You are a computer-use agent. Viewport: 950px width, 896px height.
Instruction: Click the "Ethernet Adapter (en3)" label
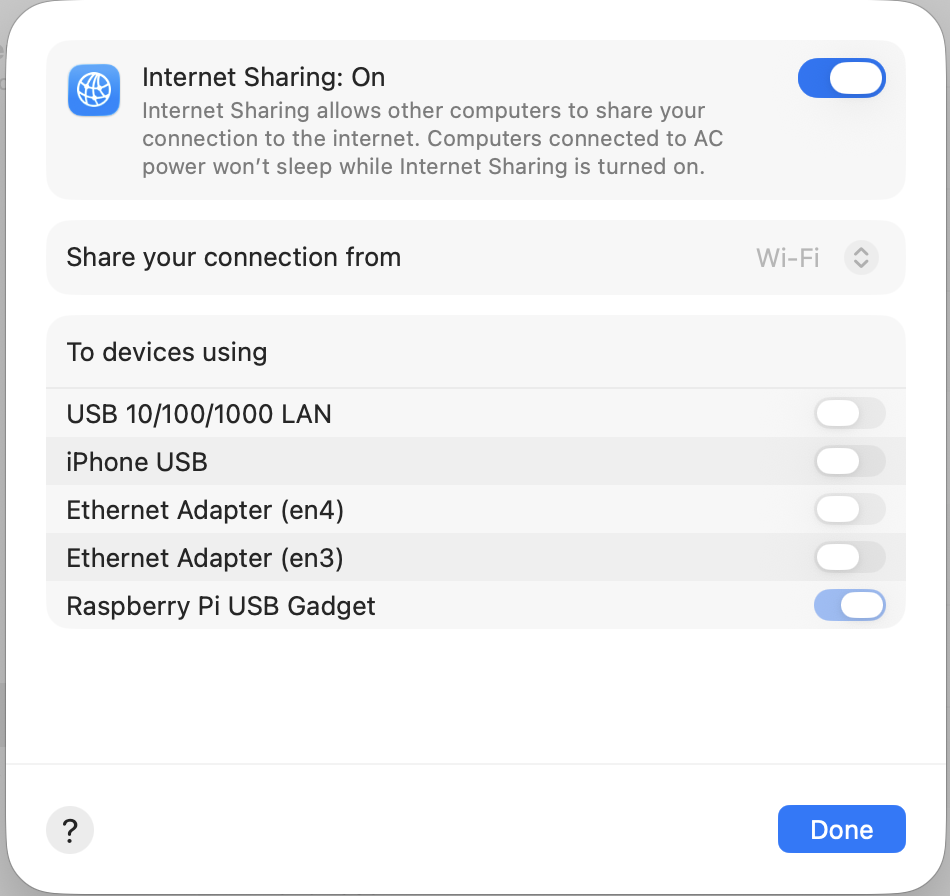(x=205, y=558)
